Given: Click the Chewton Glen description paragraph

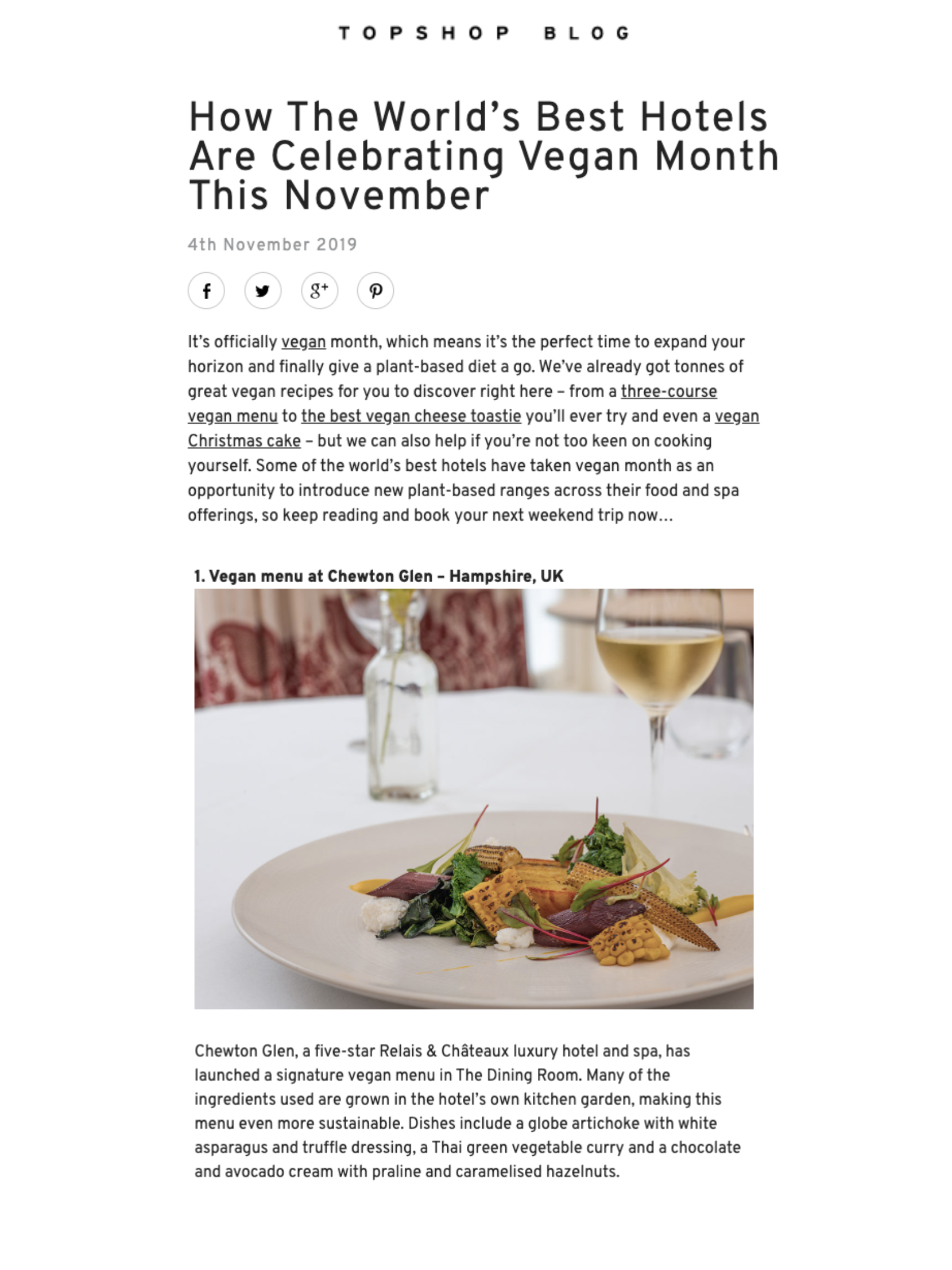Looking at the screenshot, I should pos(467,1112).
